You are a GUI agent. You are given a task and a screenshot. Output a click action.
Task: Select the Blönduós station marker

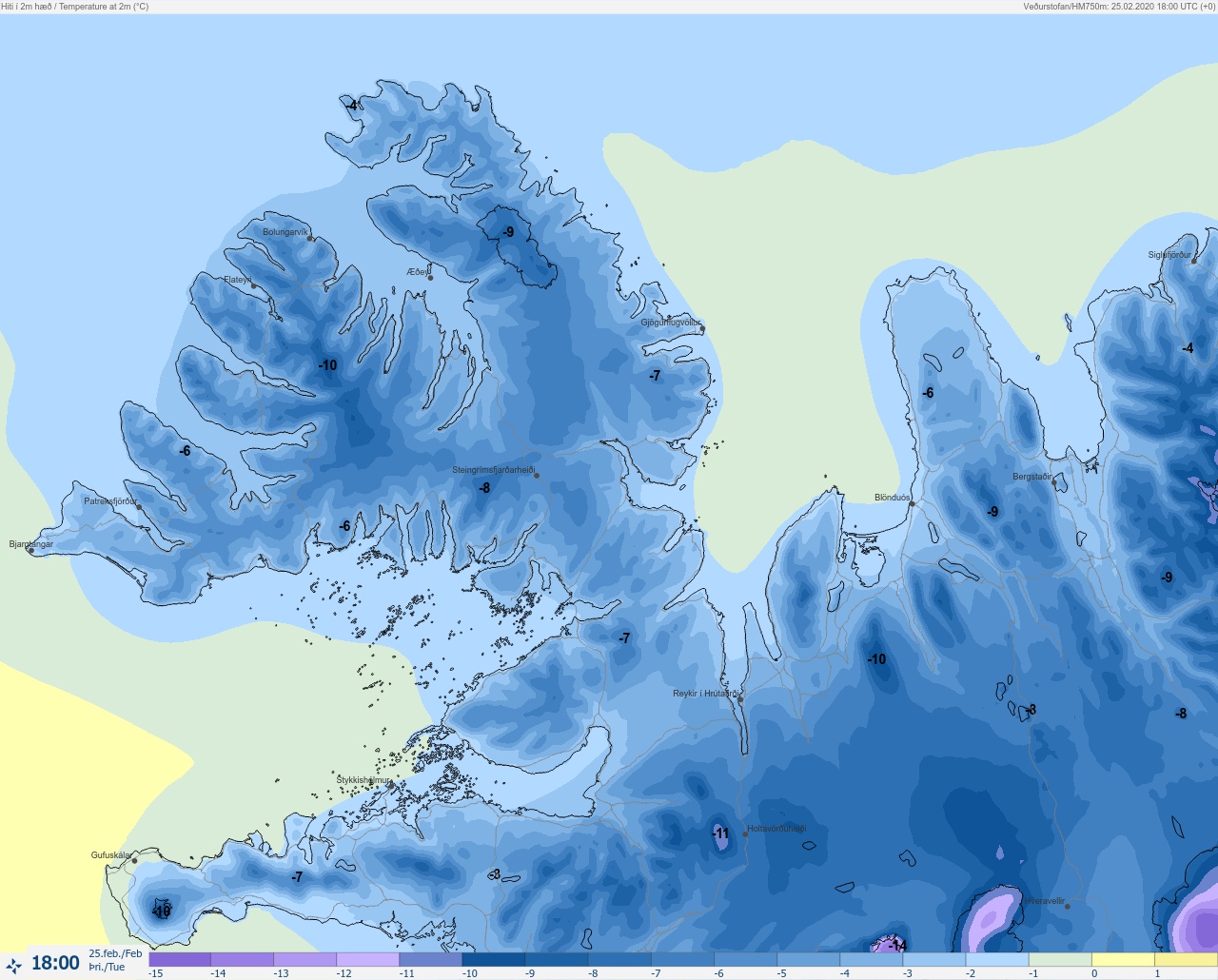(912, 504)
